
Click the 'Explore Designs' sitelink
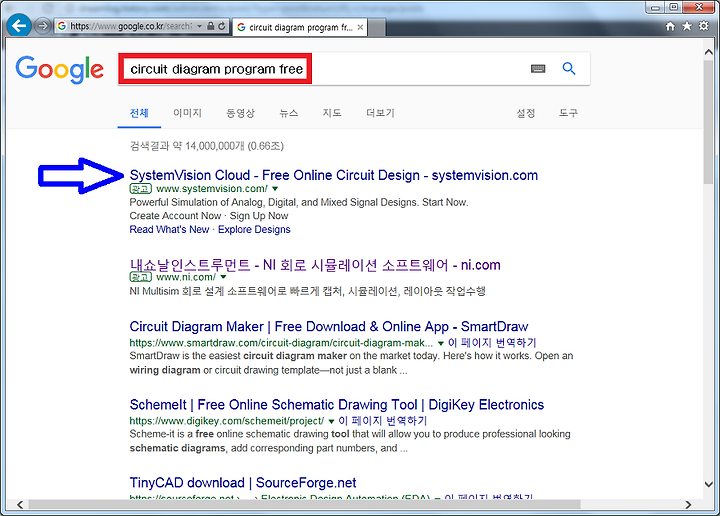(254, 230)
